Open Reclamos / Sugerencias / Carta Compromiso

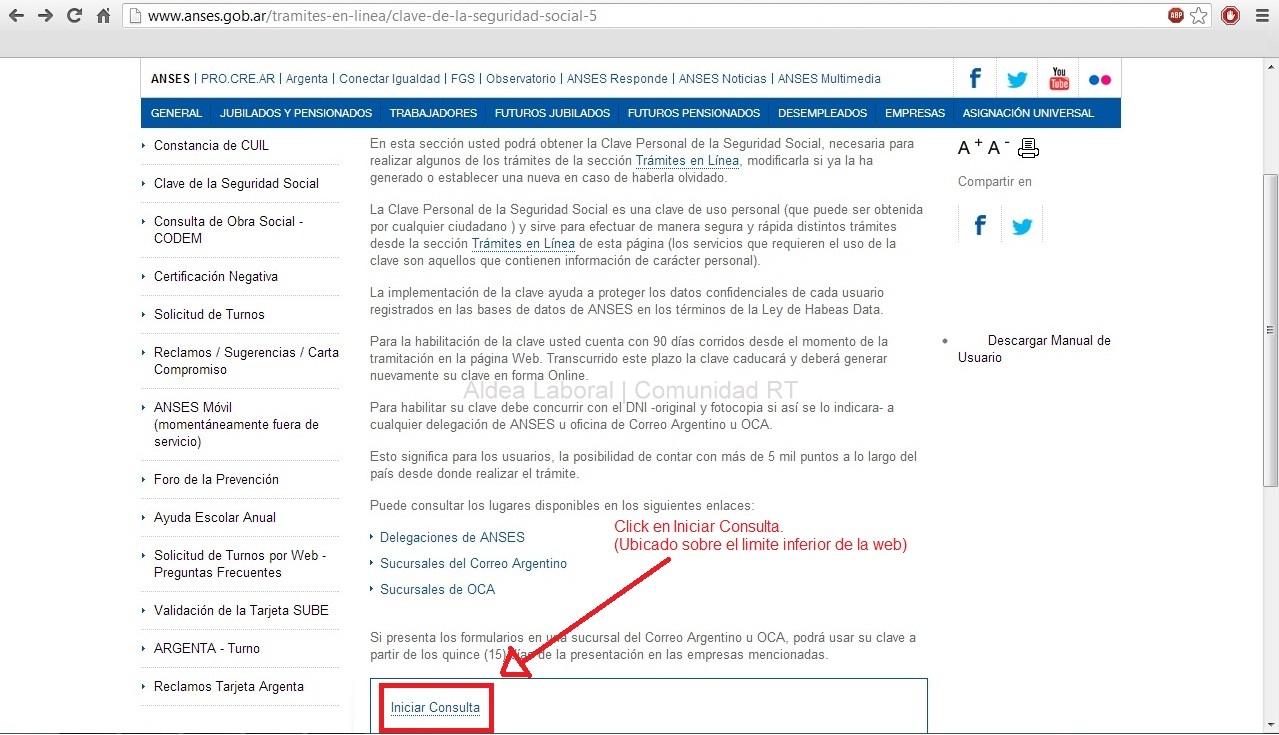[x=246, y=361]
